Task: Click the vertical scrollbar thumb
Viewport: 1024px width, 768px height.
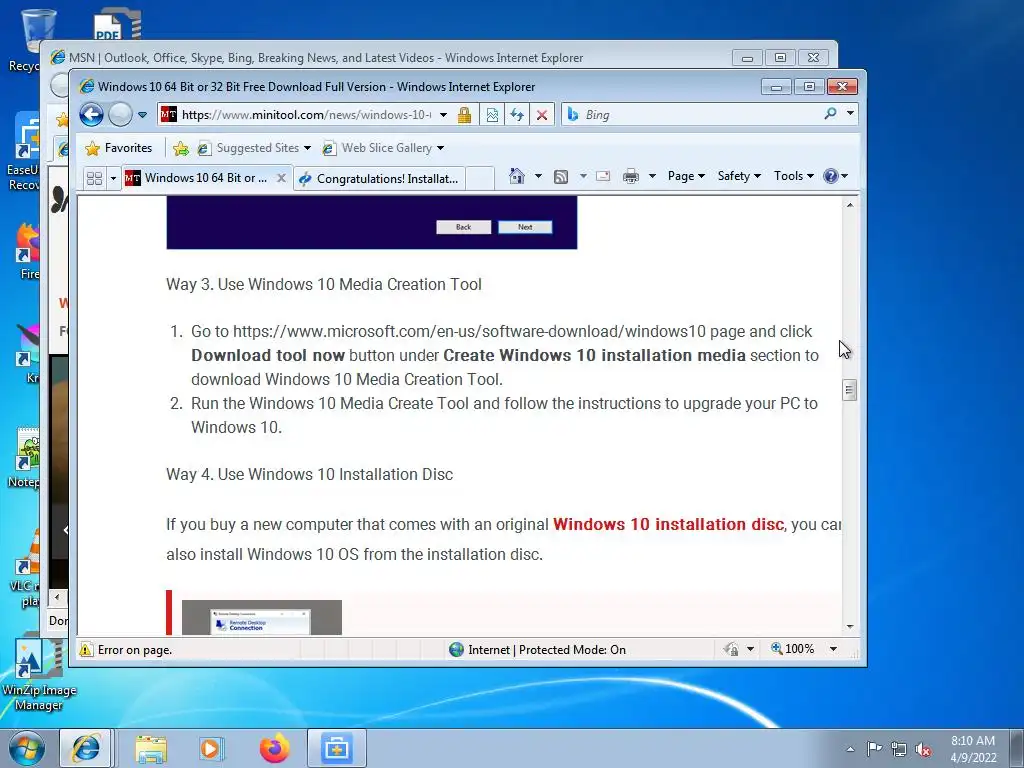Action: click(850, 391)
